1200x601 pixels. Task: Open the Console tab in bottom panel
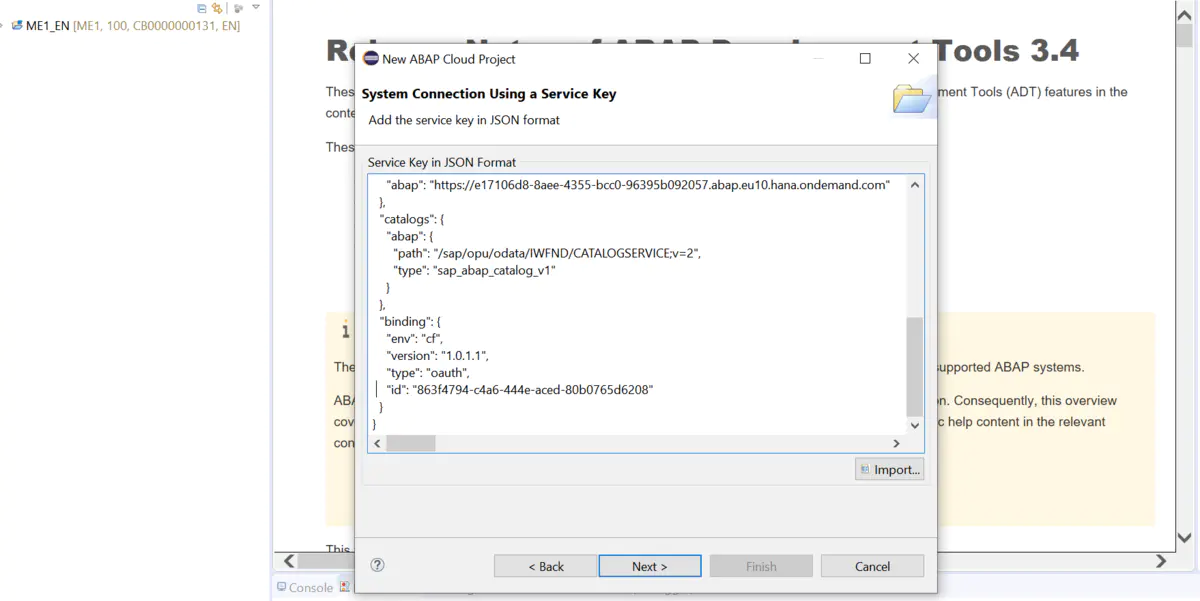click(x=304, y=587)
